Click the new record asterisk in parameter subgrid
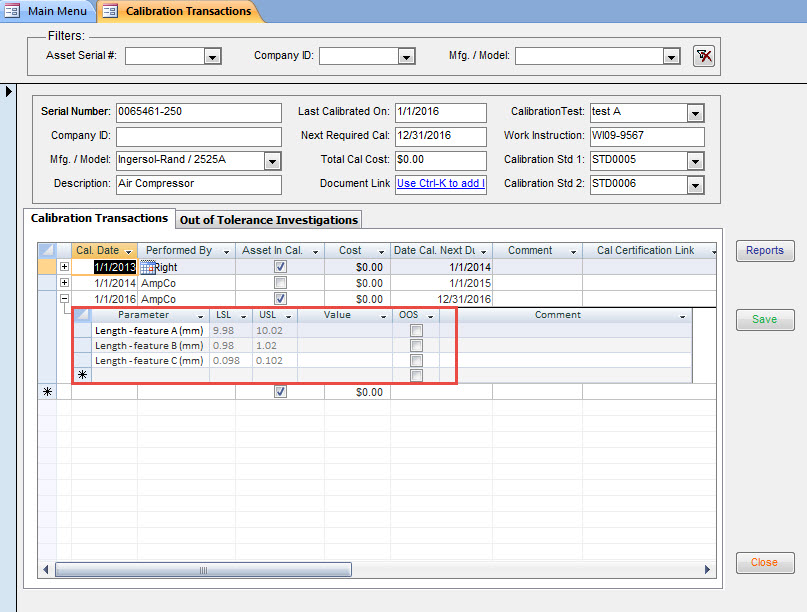The width and height of the screenshot is (807, 612). click(82, 375)
